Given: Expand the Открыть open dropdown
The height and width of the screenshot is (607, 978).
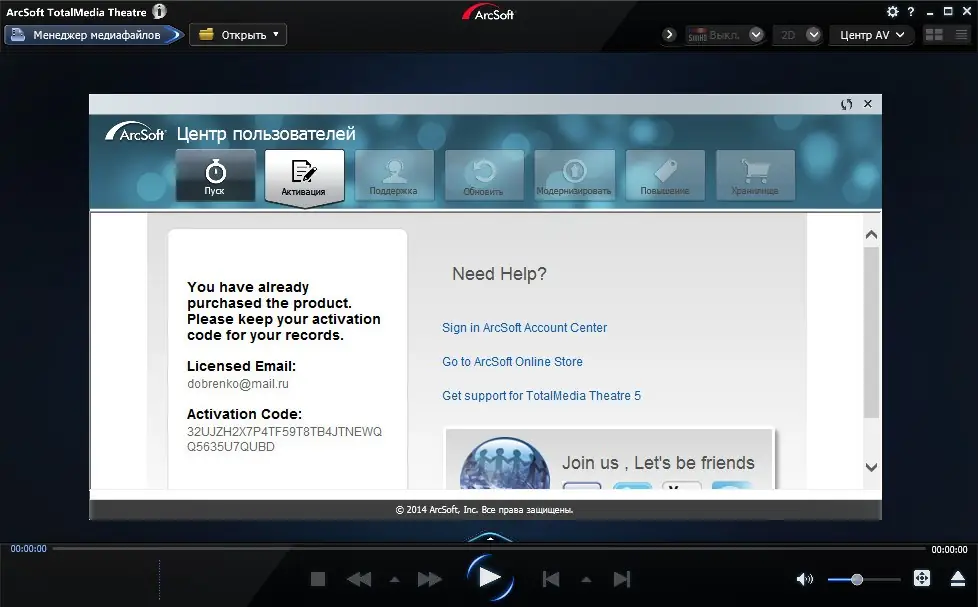Looking at the screenshot, I should click(238, 35).
